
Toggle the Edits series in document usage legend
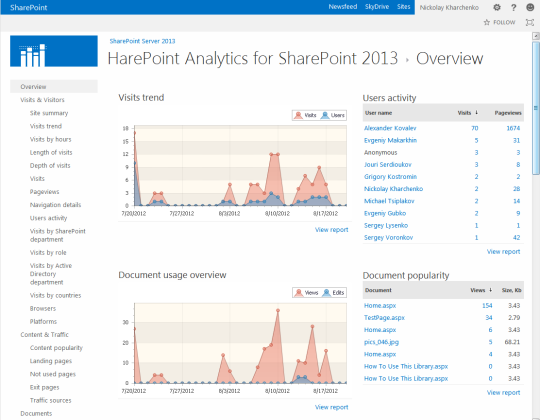click(x=333, y=293)
